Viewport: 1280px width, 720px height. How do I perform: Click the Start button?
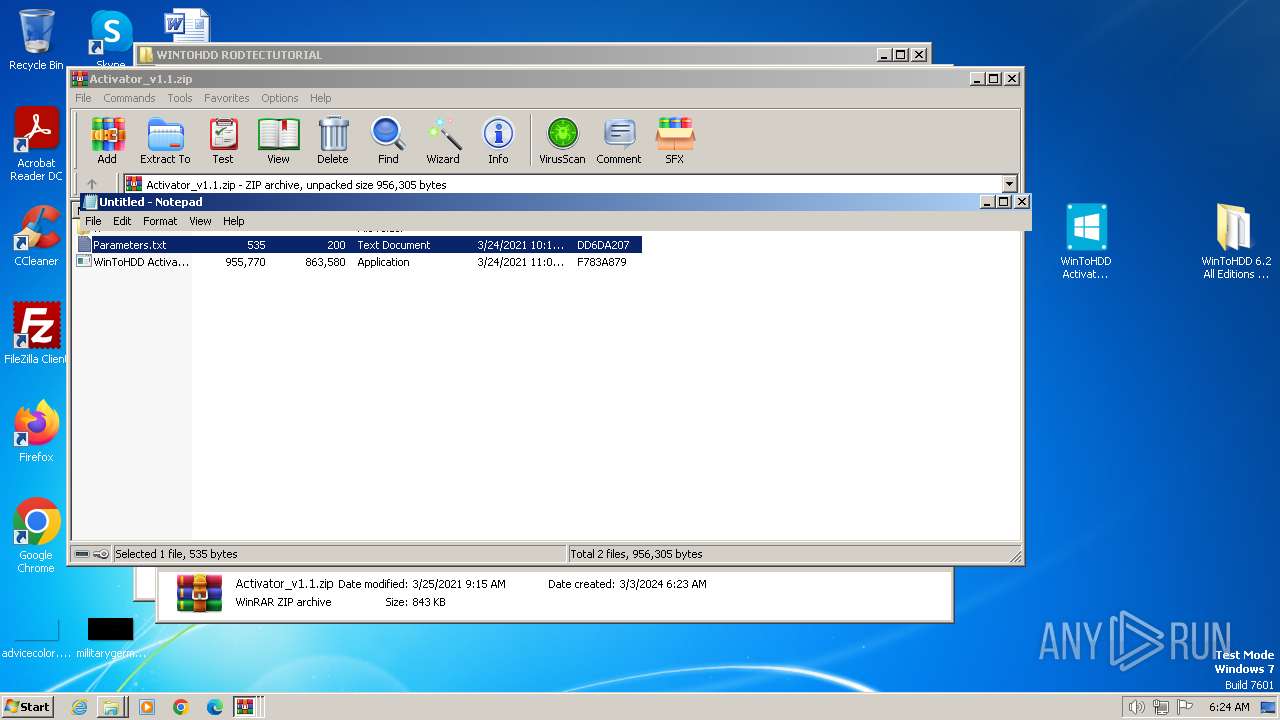click(x=28, y=706)
